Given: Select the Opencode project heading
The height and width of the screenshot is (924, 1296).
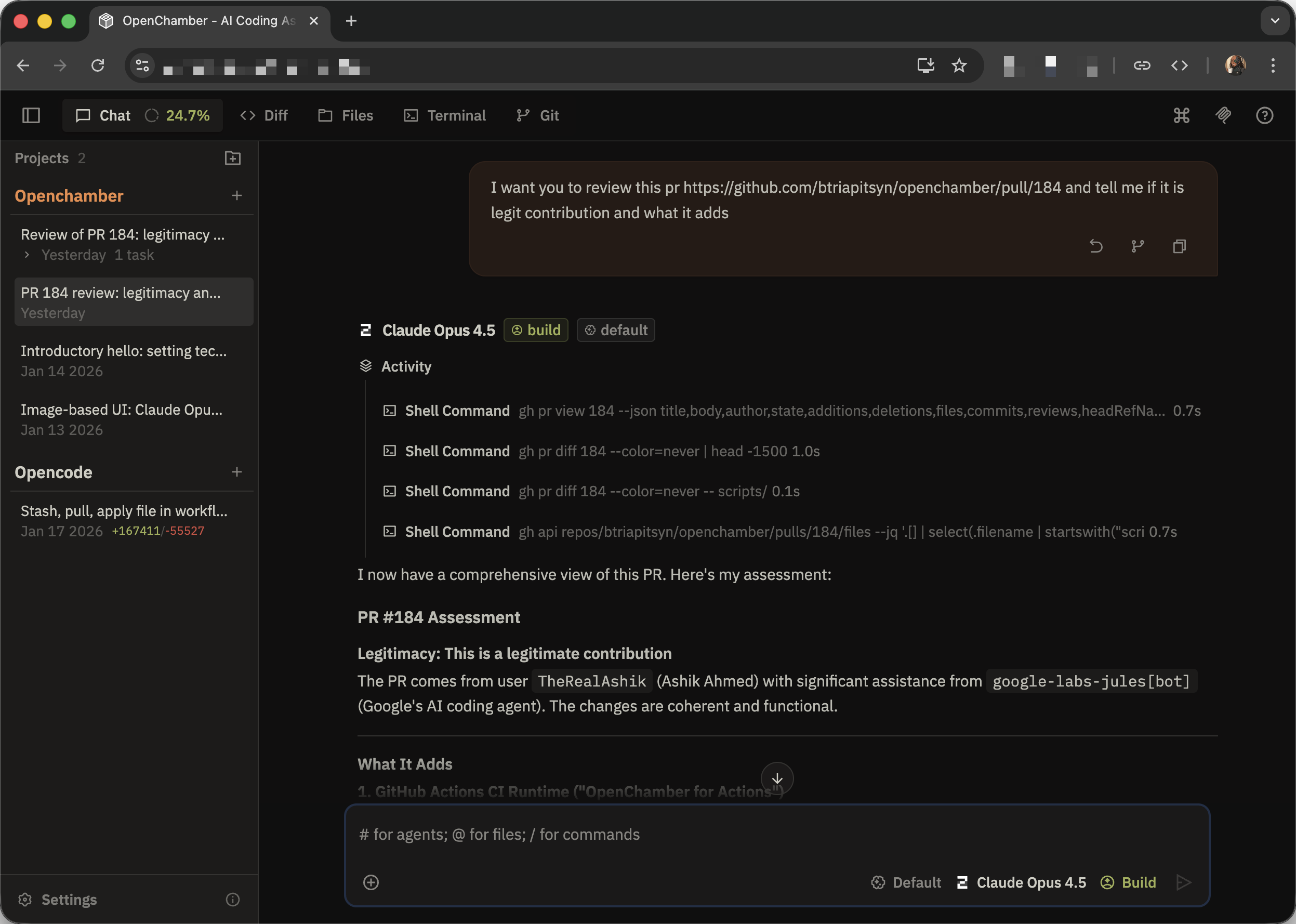Looking at the screenshot, I should 54,472.
